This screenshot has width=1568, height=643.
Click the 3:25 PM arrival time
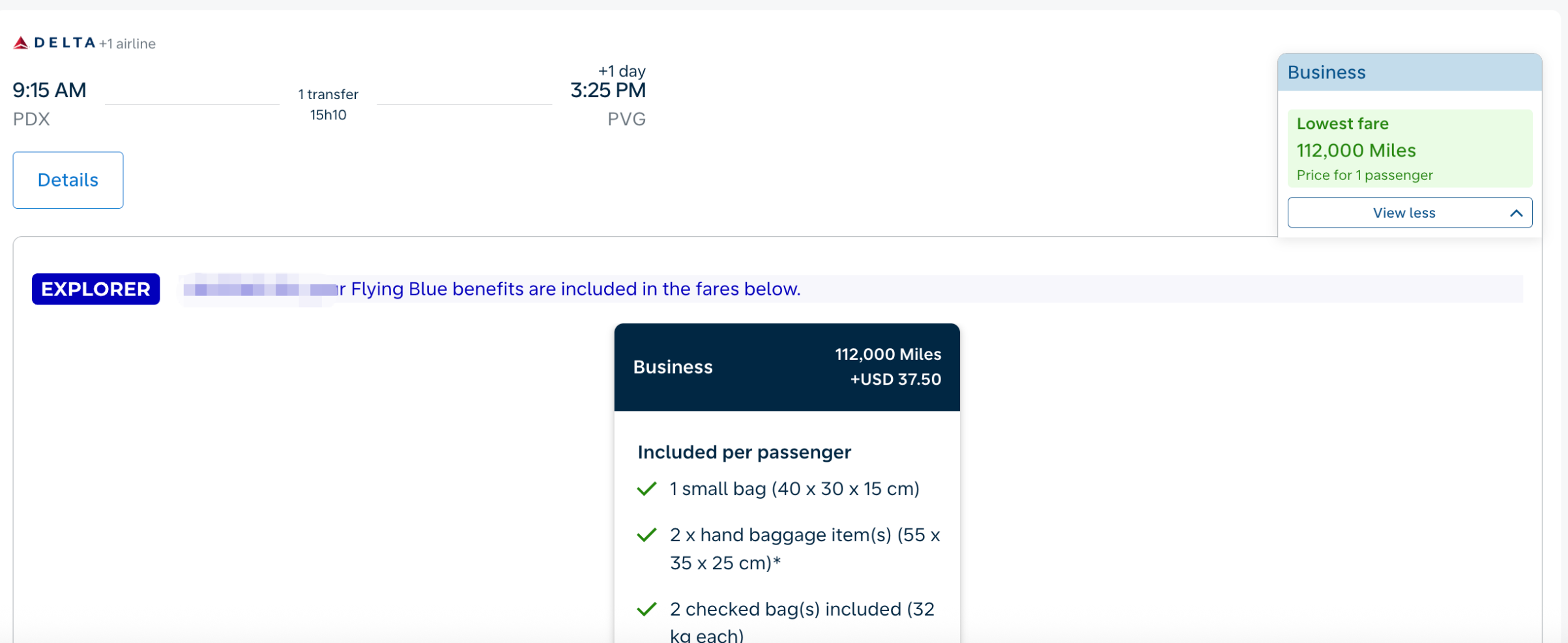pyautogui.click(x=607, y=90)
